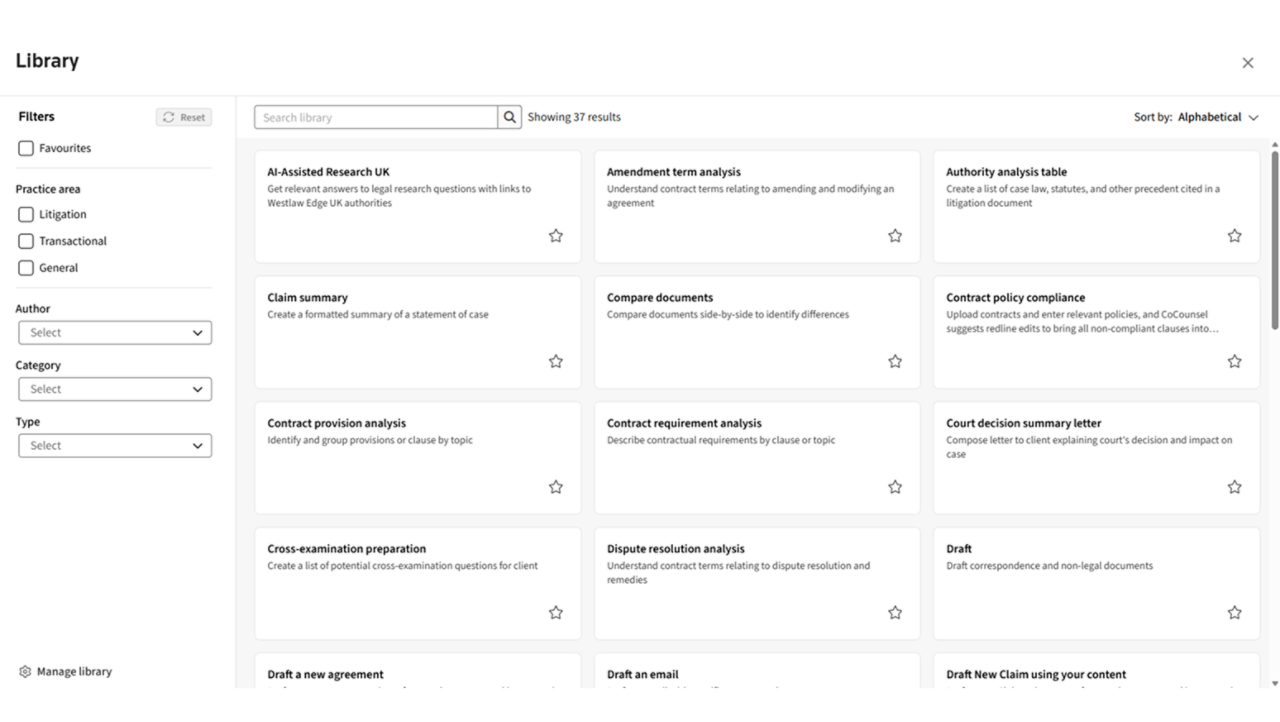
Task: Favourite the AI-Assisted Research UK card star
Action: click(556, 236)
